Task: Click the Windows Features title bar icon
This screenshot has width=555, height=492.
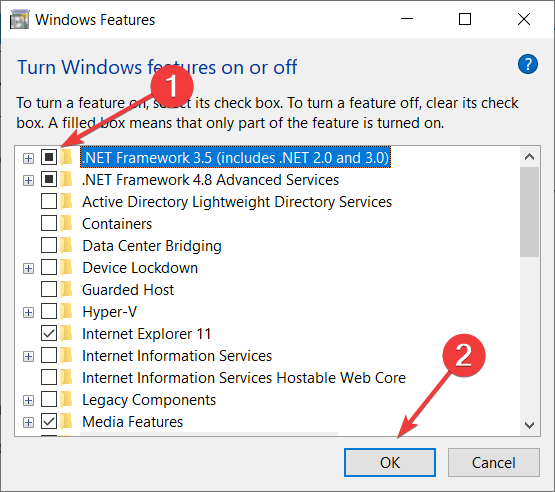Action: coord(19,19)
